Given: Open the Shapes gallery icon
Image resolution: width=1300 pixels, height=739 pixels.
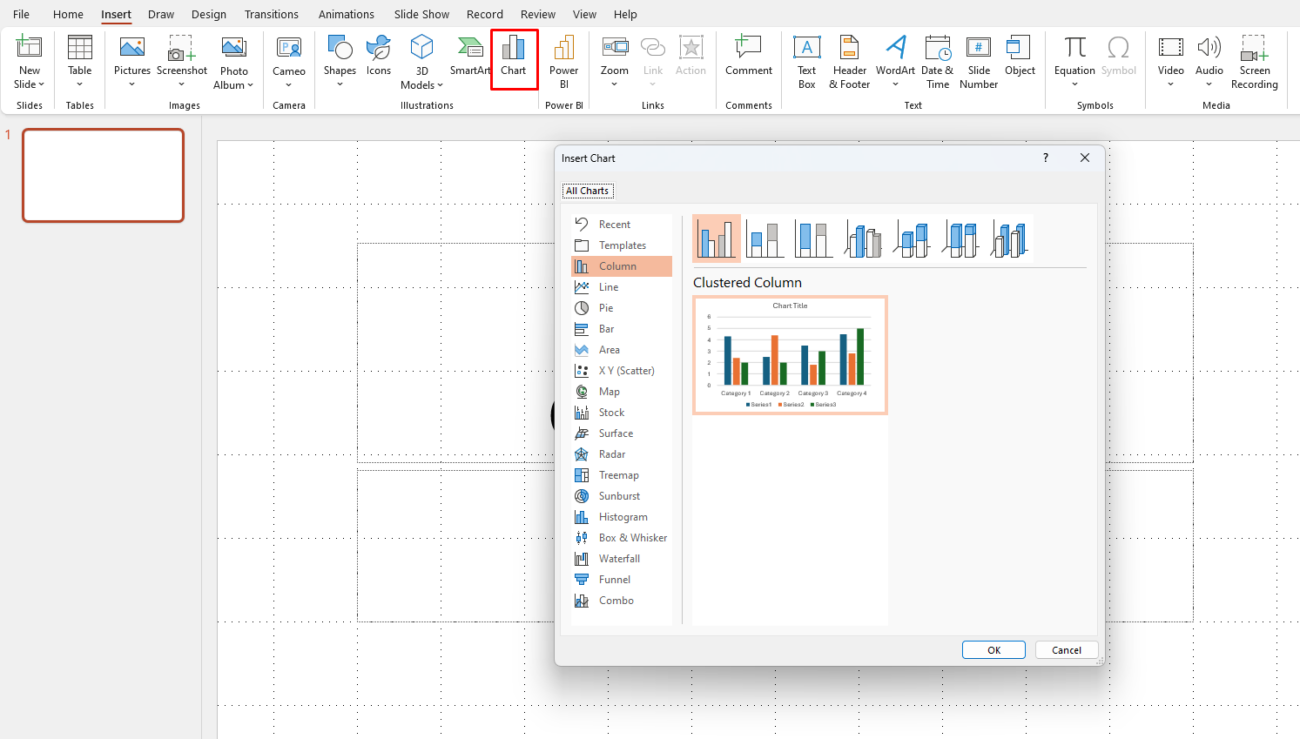Looking at the screenshot, I should point(340,47).
